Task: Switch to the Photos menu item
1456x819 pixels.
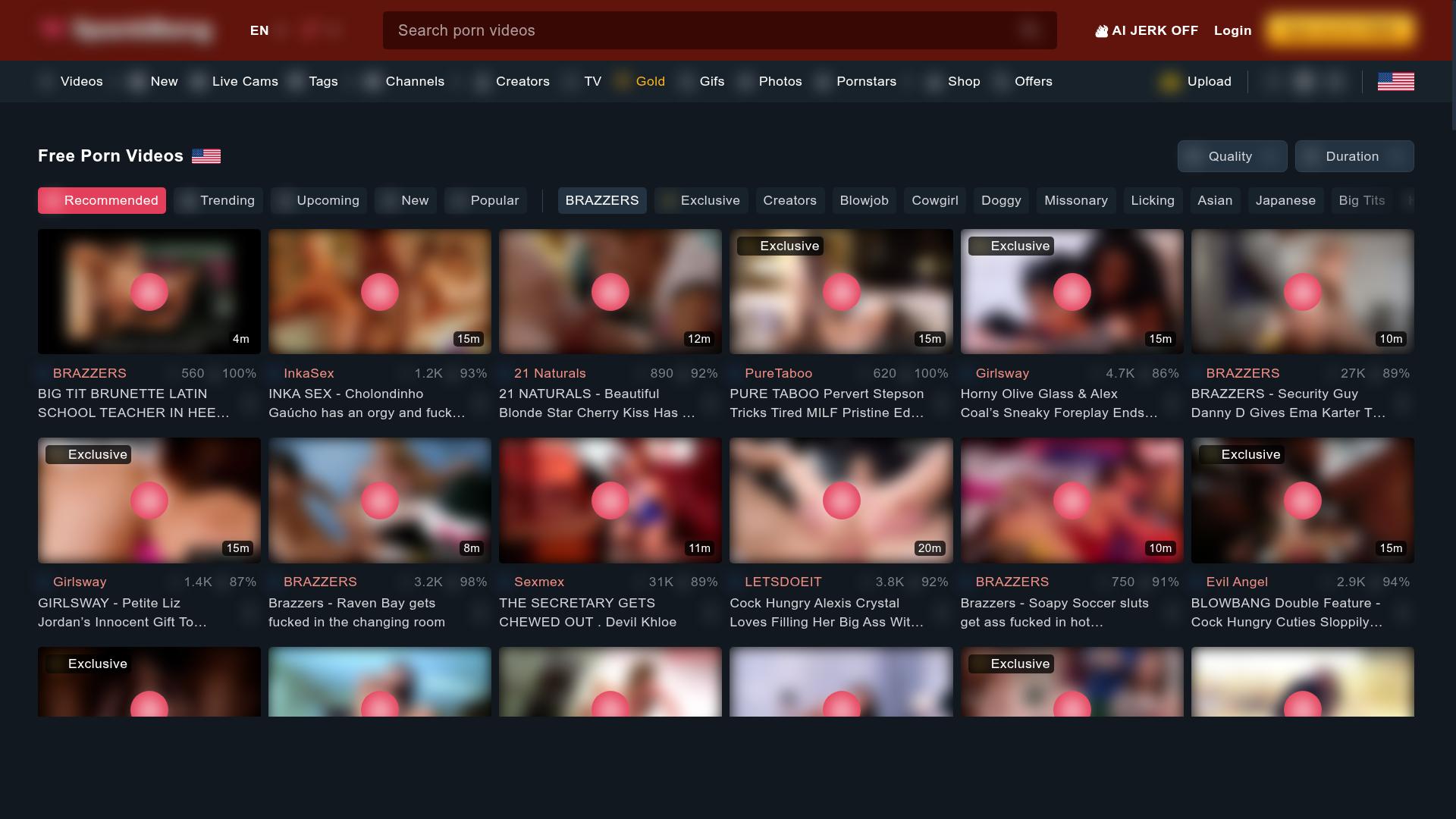Action: (x=780, y=81)
